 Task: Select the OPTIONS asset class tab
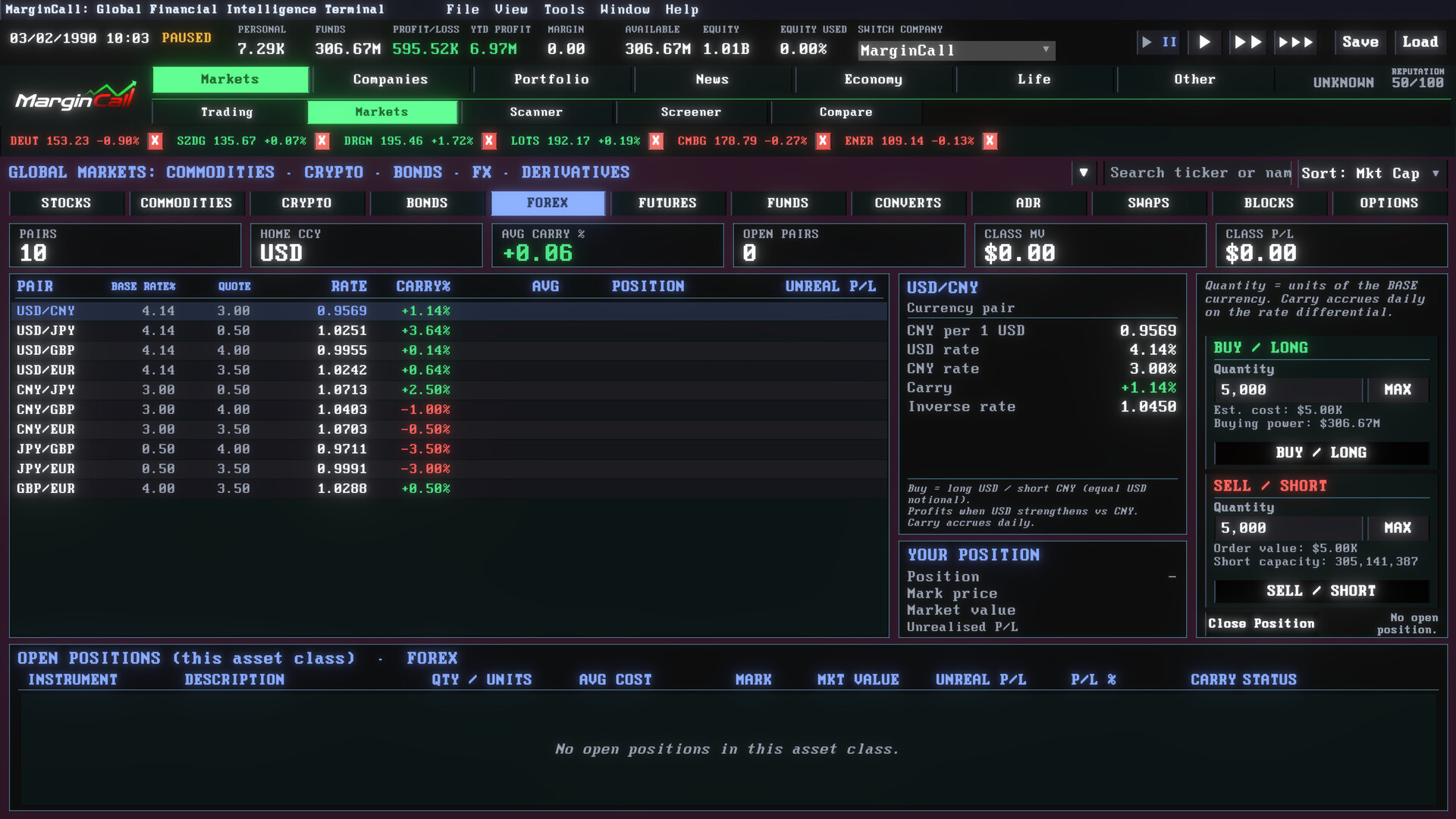[1389, 203]
